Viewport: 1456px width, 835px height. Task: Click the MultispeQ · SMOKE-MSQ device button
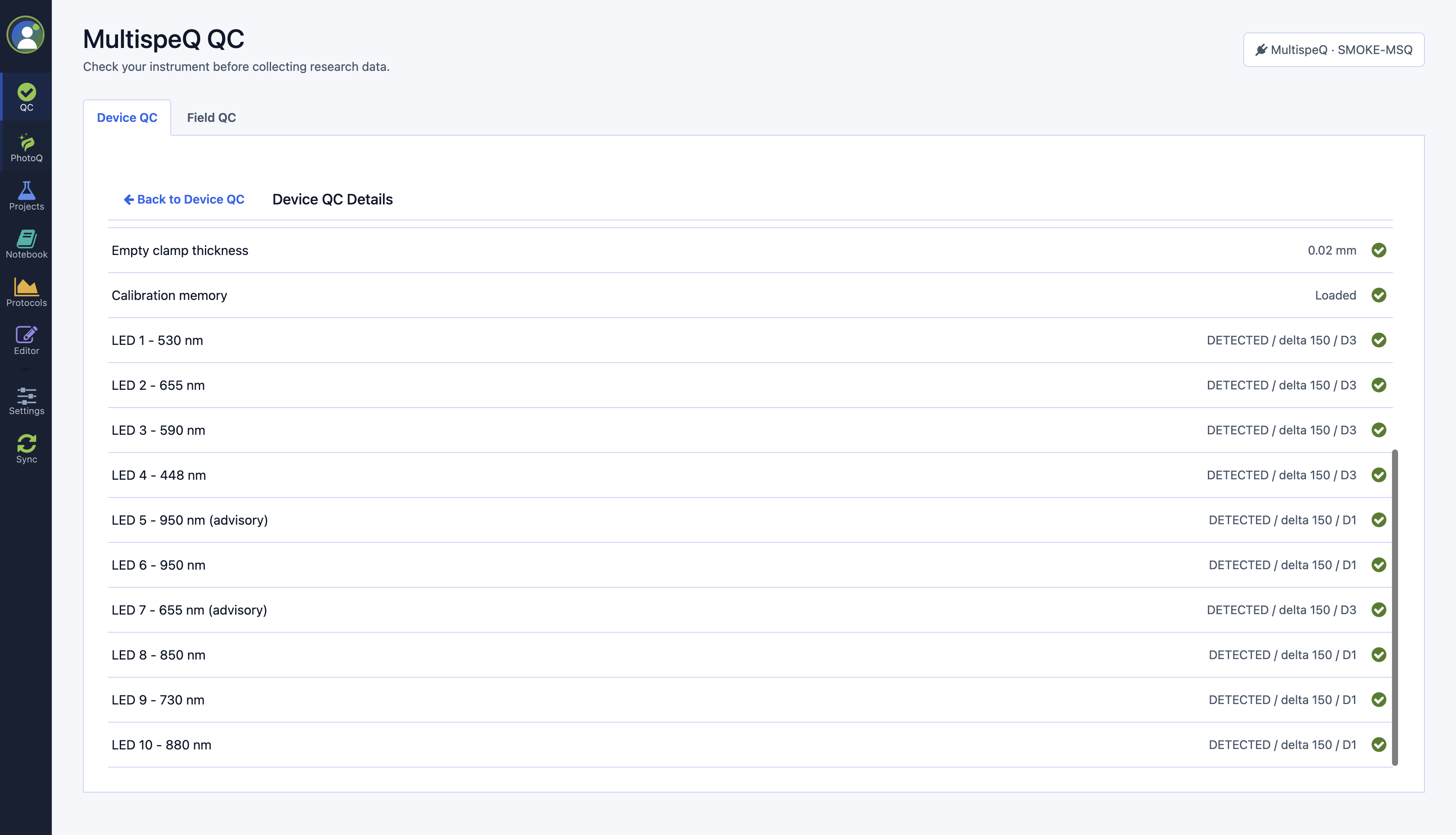[1333, 50]
